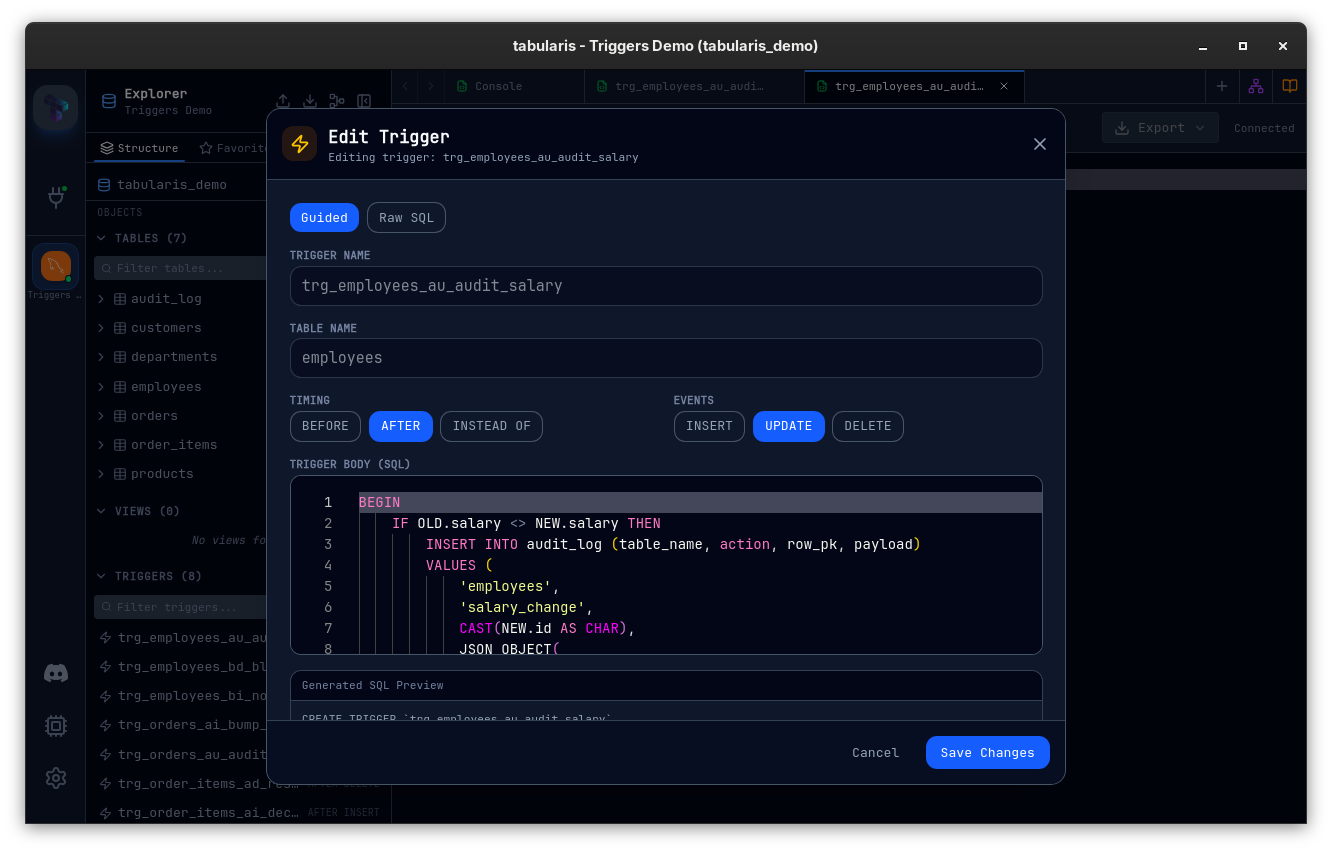
Task: Expand the departments table node
Action: click(x=101, y=357)
